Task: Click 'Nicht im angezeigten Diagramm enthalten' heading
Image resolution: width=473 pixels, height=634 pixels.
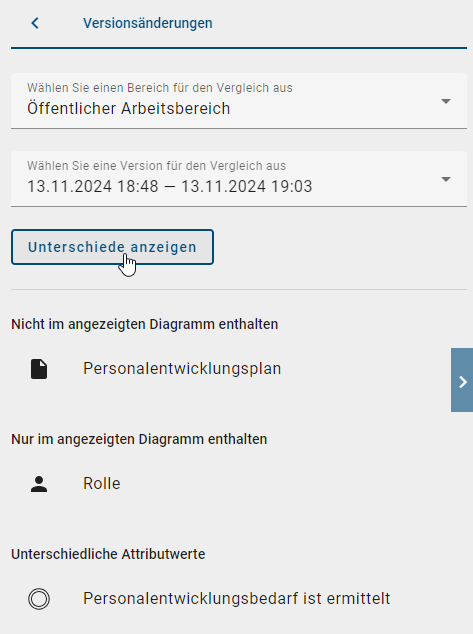Action: pyautogui.click(x=145, y=324)
